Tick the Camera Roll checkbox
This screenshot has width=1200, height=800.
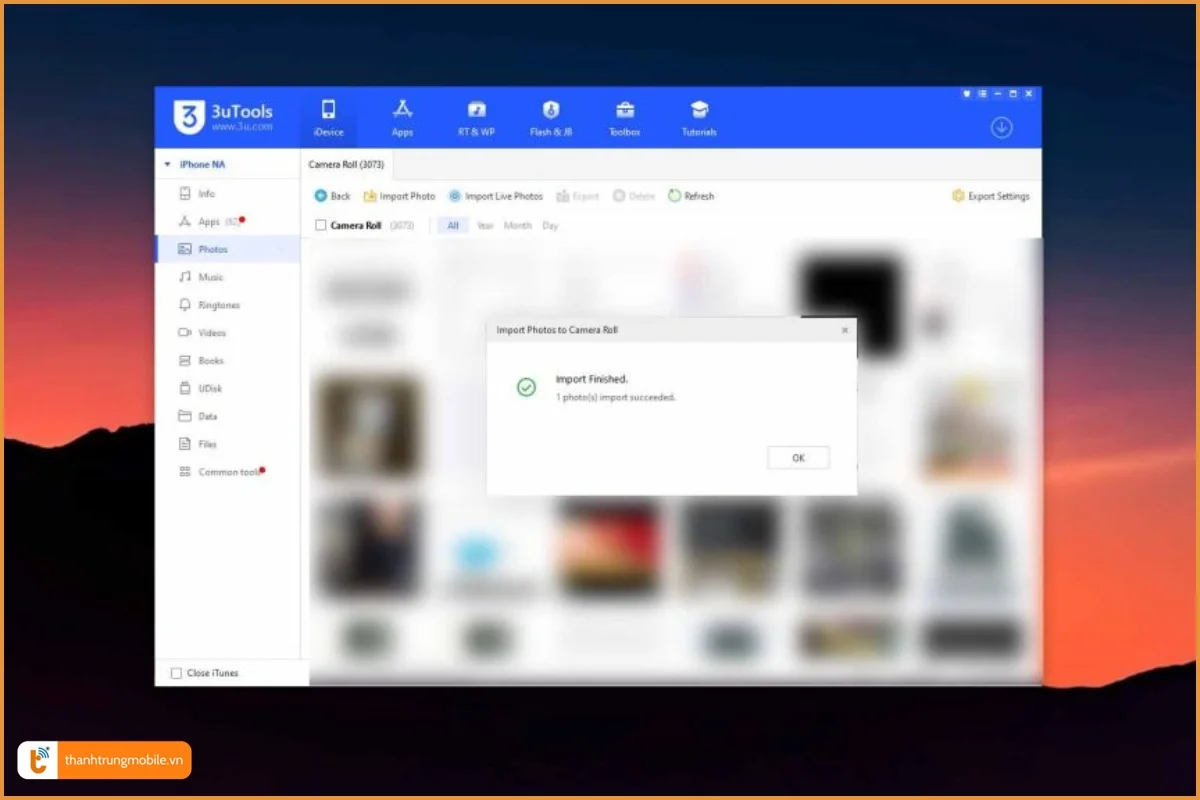tap(321, 226)
